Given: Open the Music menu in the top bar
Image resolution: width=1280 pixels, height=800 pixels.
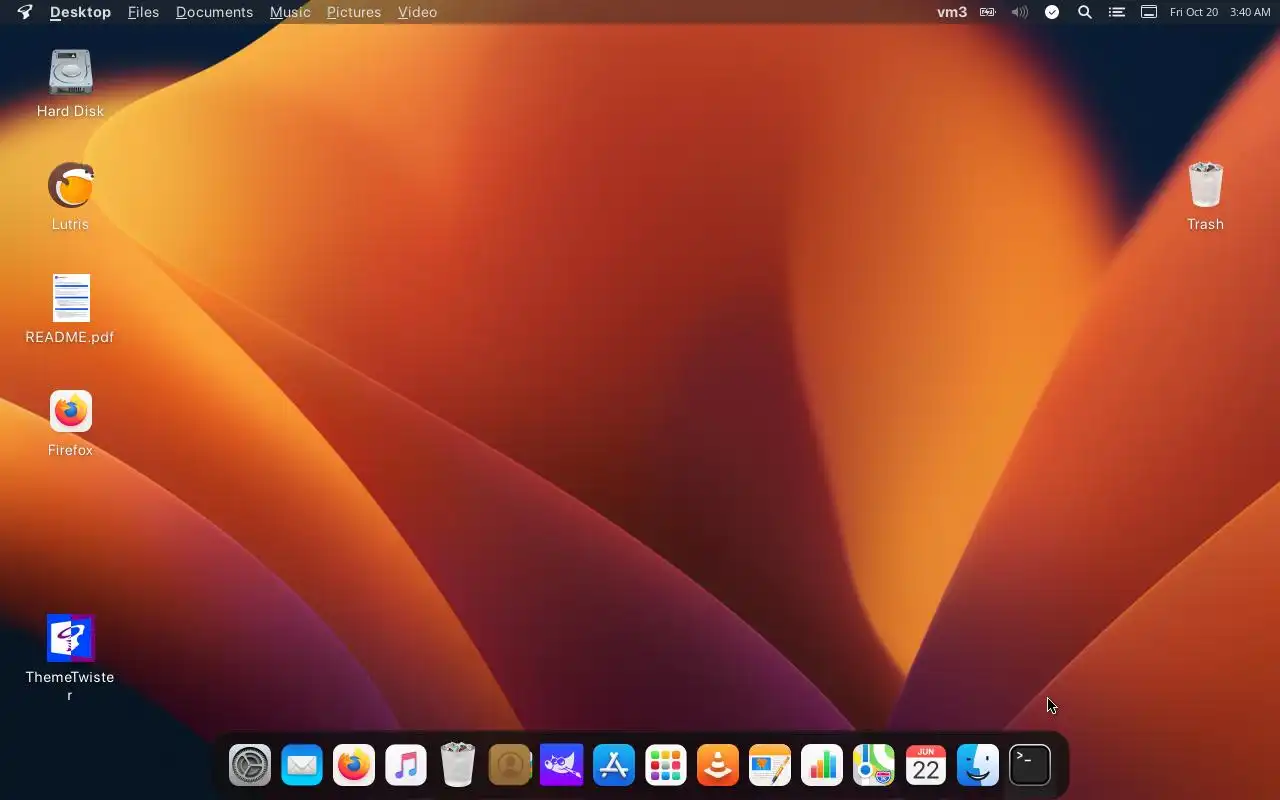Looking at the screenshot, I should pyautogui.click(x=290, y=12).
